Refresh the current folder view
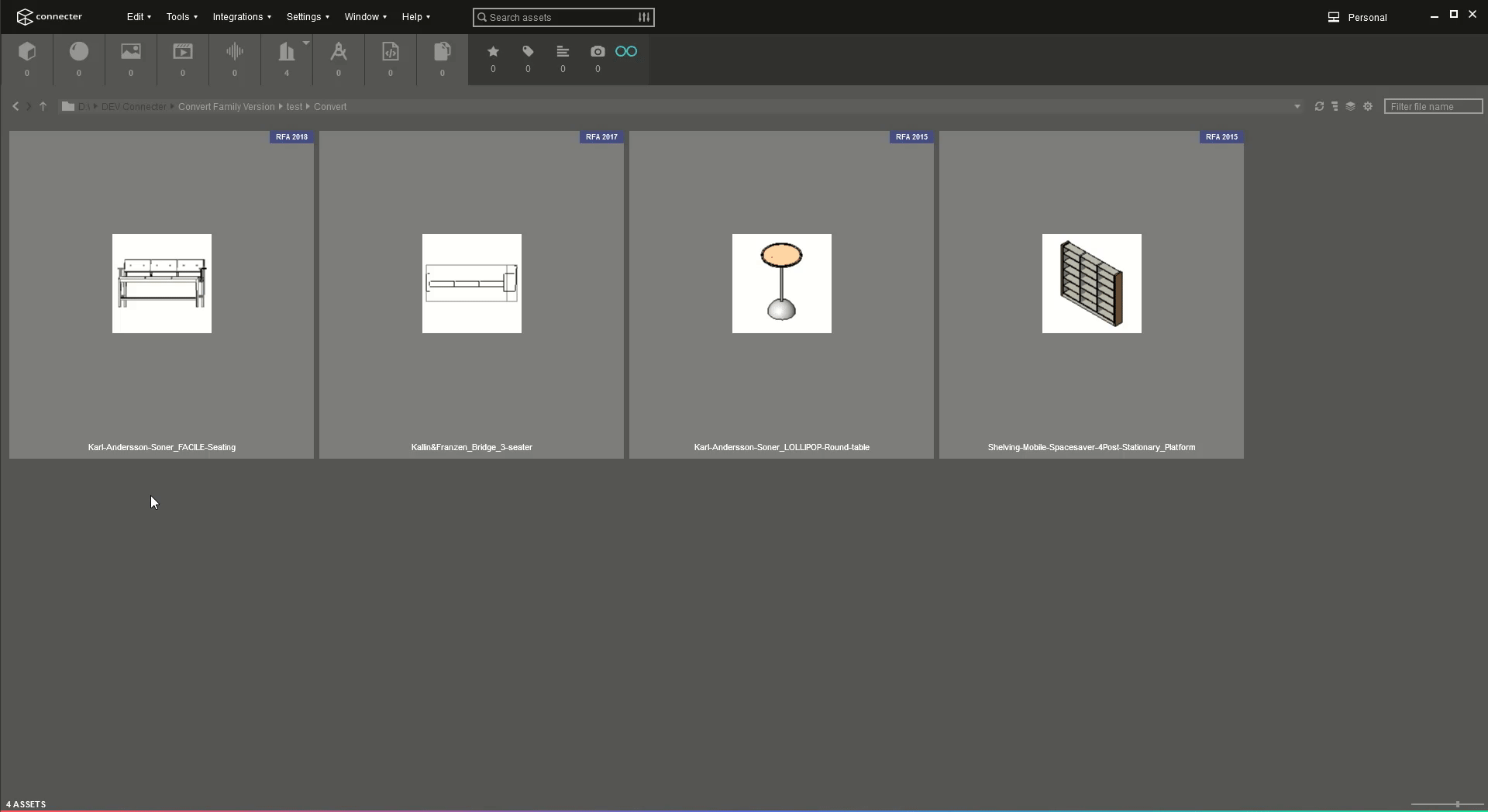This screenshot has height=812, width=1488. tap(1319, 107)
